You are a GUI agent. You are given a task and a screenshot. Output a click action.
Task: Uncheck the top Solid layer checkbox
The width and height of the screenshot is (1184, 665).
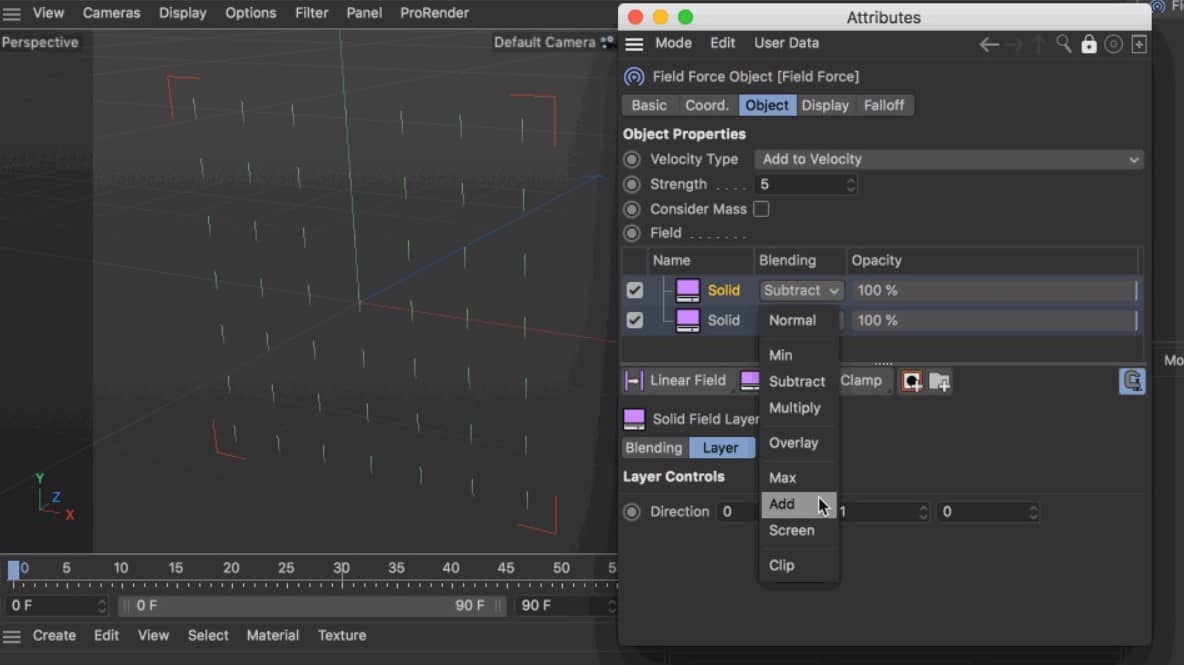[634, 290]
